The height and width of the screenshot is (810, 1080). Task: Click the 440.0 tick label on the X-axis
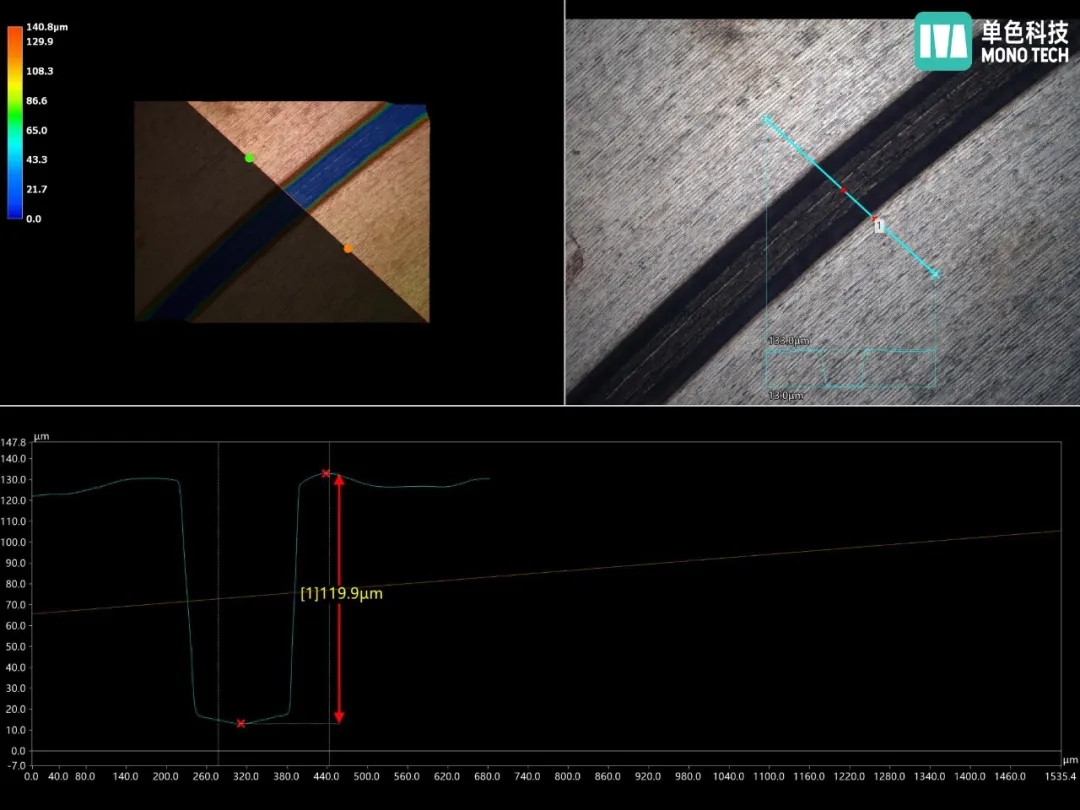pyautogui.click(x=326, y=776)
